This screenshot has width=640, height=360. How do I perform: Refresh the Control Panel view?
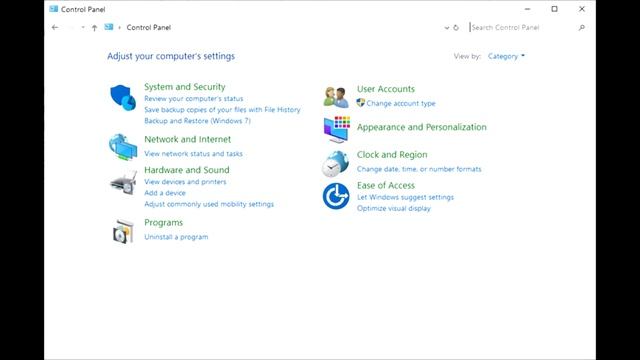[456, 28]
